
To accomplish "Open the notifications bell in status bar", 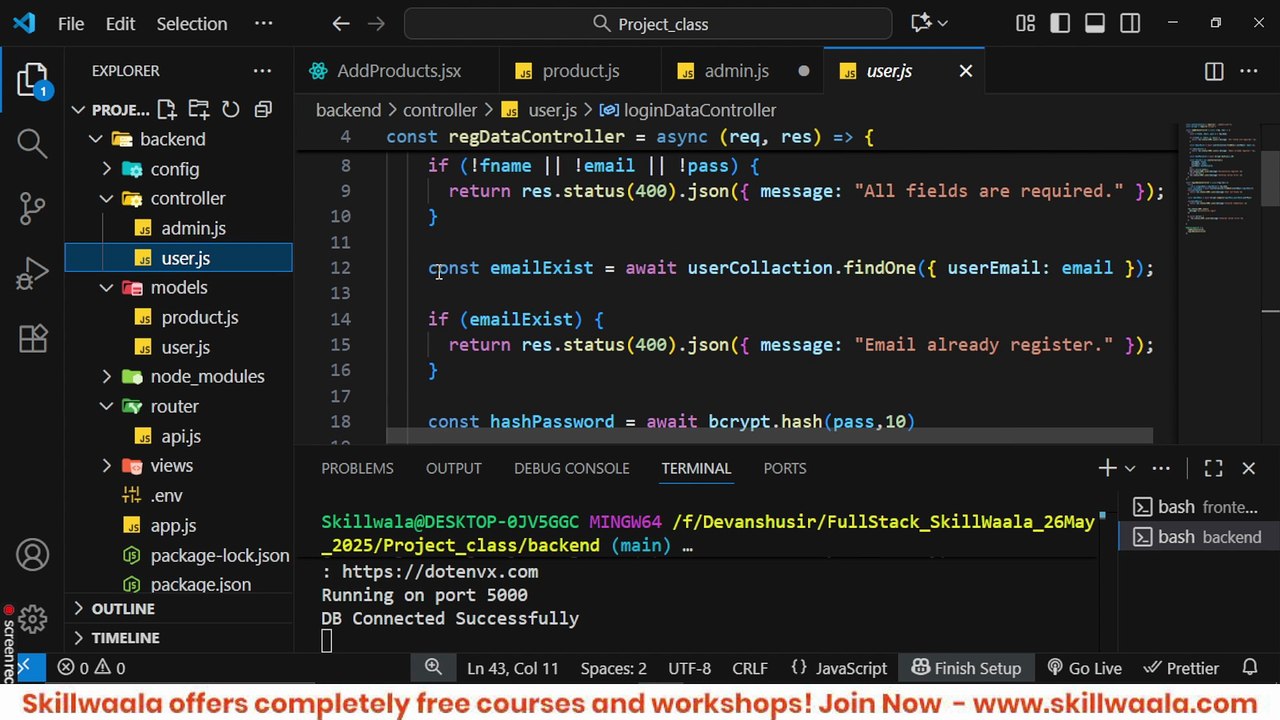I will tap(1249, 668).
